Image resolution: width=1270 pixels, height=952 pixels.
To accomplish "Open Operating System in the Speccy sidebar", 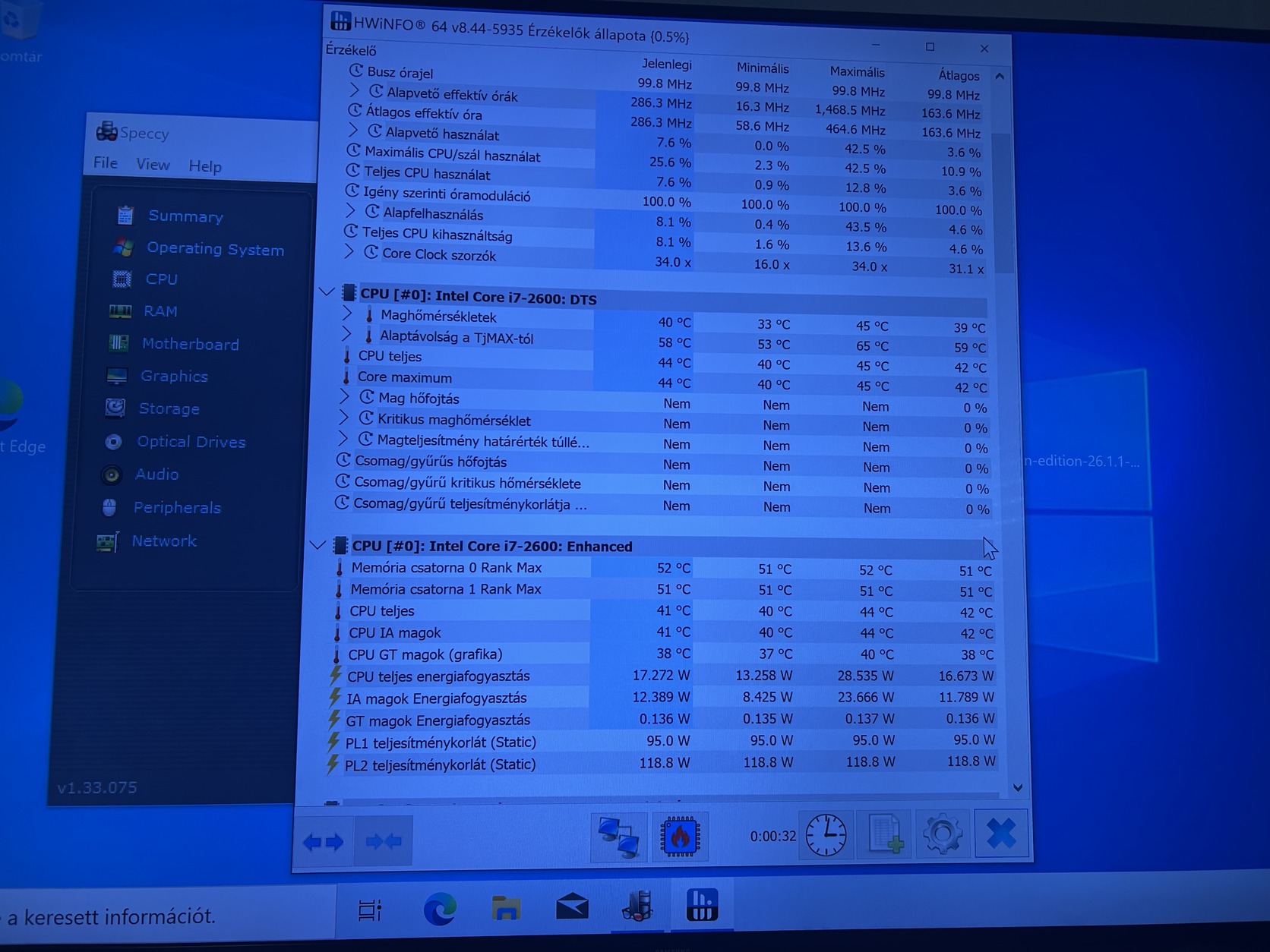I will click(215, 249).
